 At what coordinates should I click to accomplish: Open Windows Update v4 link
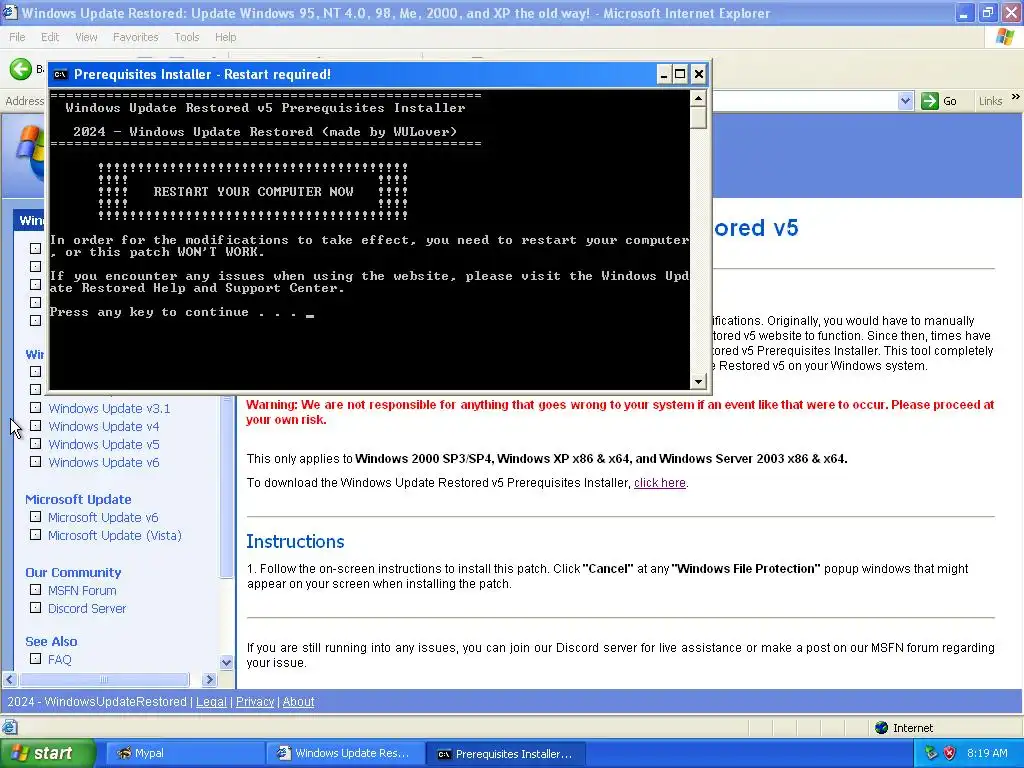(103, 426)
